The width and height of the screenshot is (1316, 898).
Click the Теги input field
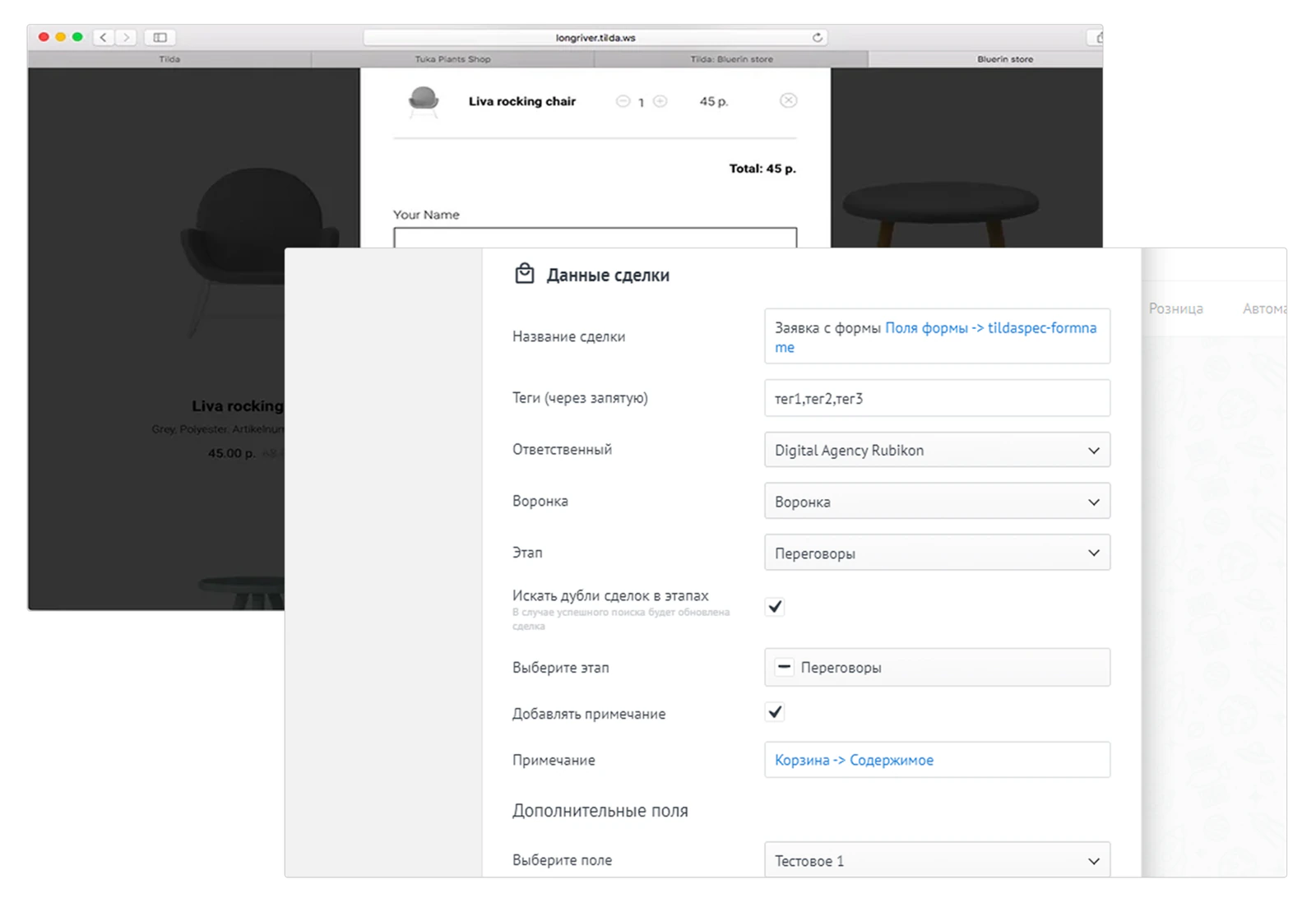pyautogui.click(x=937, y=398)
